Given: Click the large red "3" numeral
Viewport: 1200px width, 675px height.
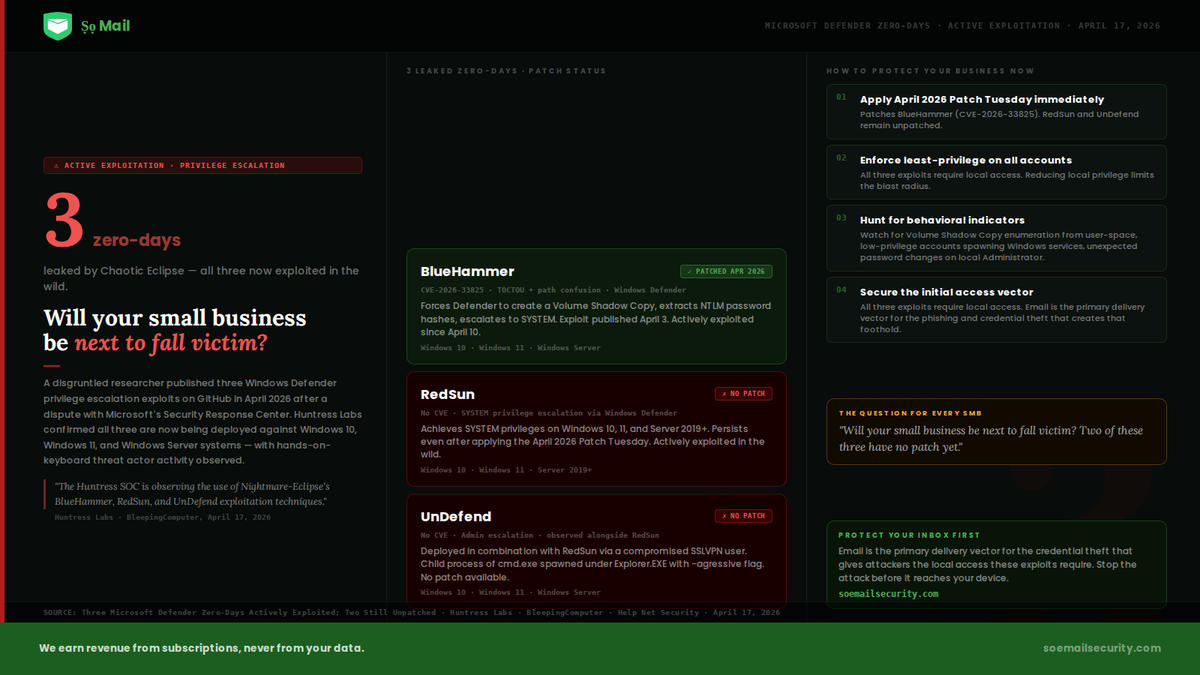Looking at the screenshot, I should click(64, 220).
